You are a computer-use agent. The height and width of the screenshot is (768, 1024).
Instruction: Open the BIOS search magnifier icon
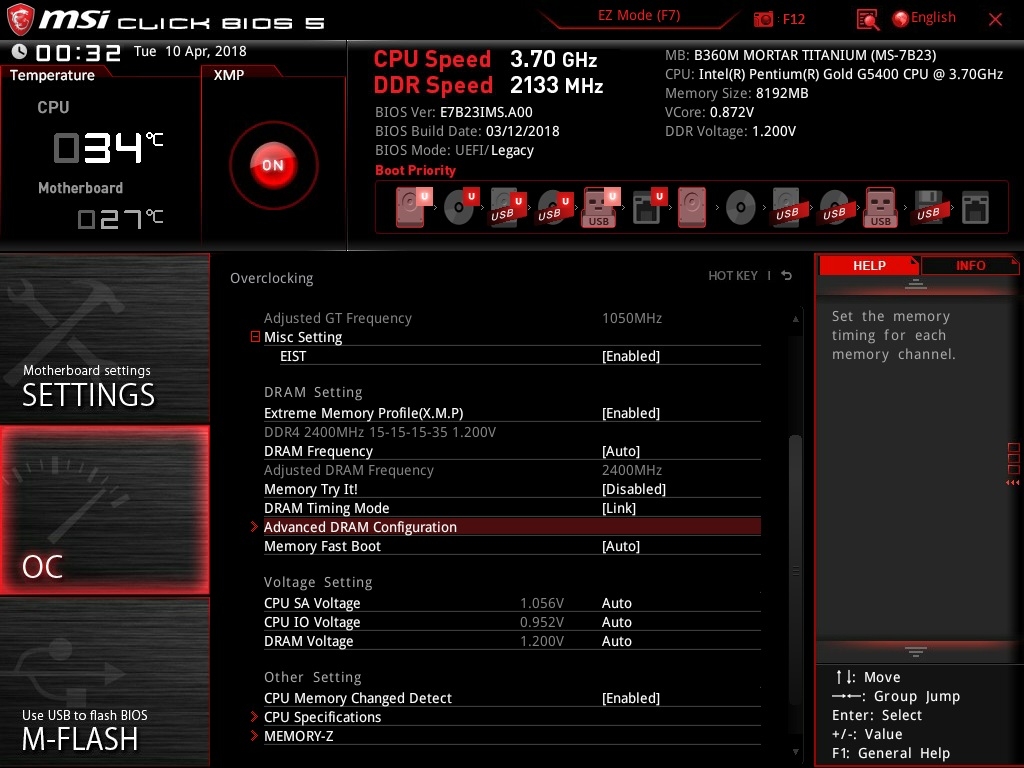(x=867, y=20)
